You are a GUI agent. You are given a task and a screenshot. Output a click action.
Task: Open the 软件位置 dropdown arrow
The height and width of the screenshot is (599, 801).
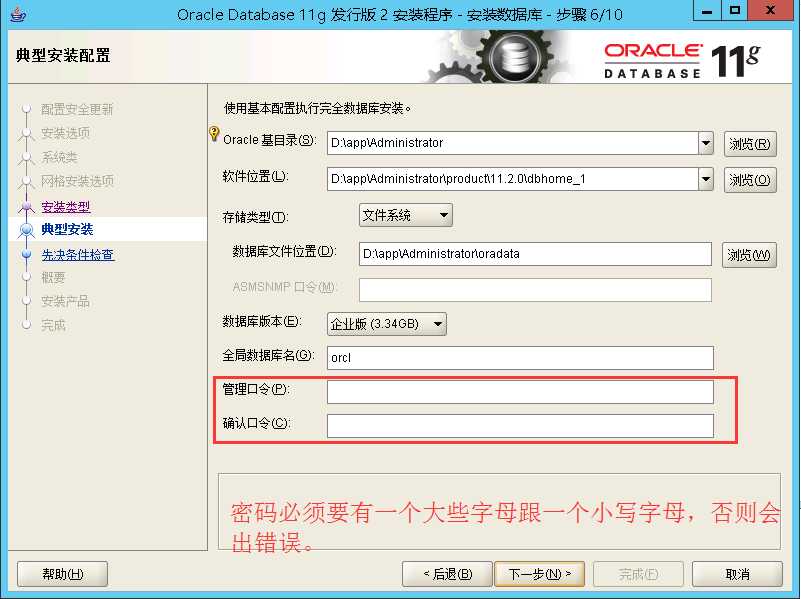[705, 179]
